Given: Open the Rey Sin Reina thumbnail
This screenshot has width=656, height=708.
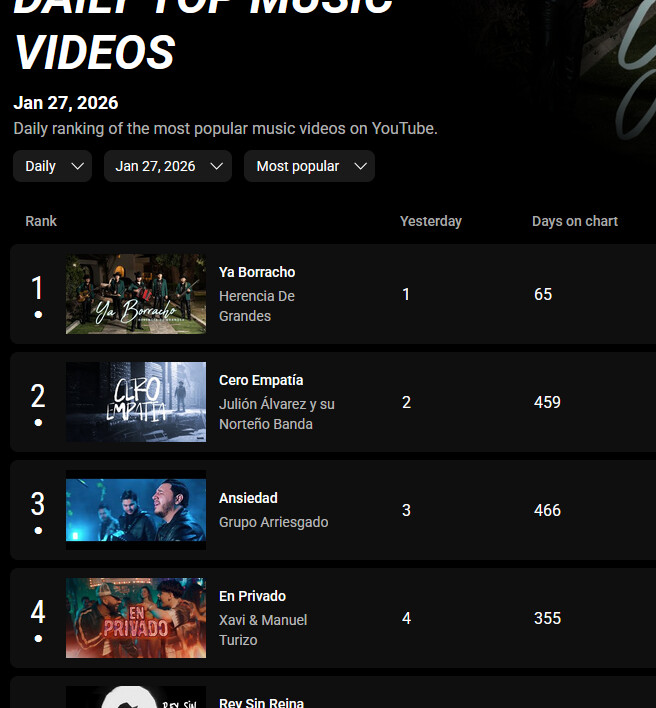Looking at the screenshot, I should pyautogui.click(x=136, y=697).
